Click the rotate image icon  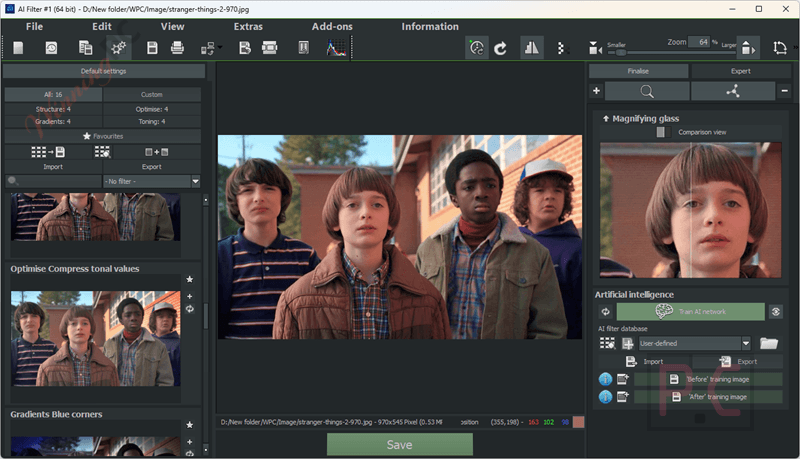(x=780, y=48)
